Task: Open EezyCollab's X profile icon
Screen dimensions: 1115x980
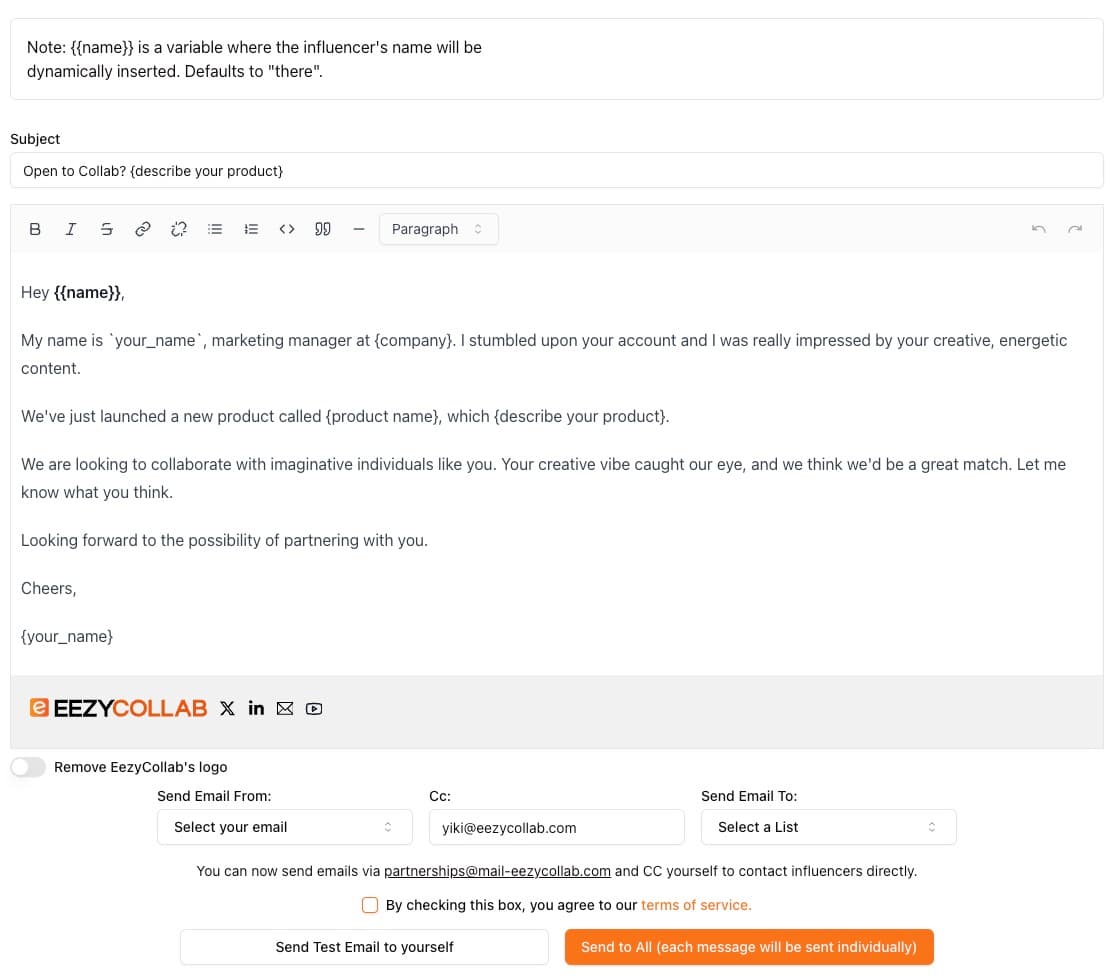Action: (227, 708)
